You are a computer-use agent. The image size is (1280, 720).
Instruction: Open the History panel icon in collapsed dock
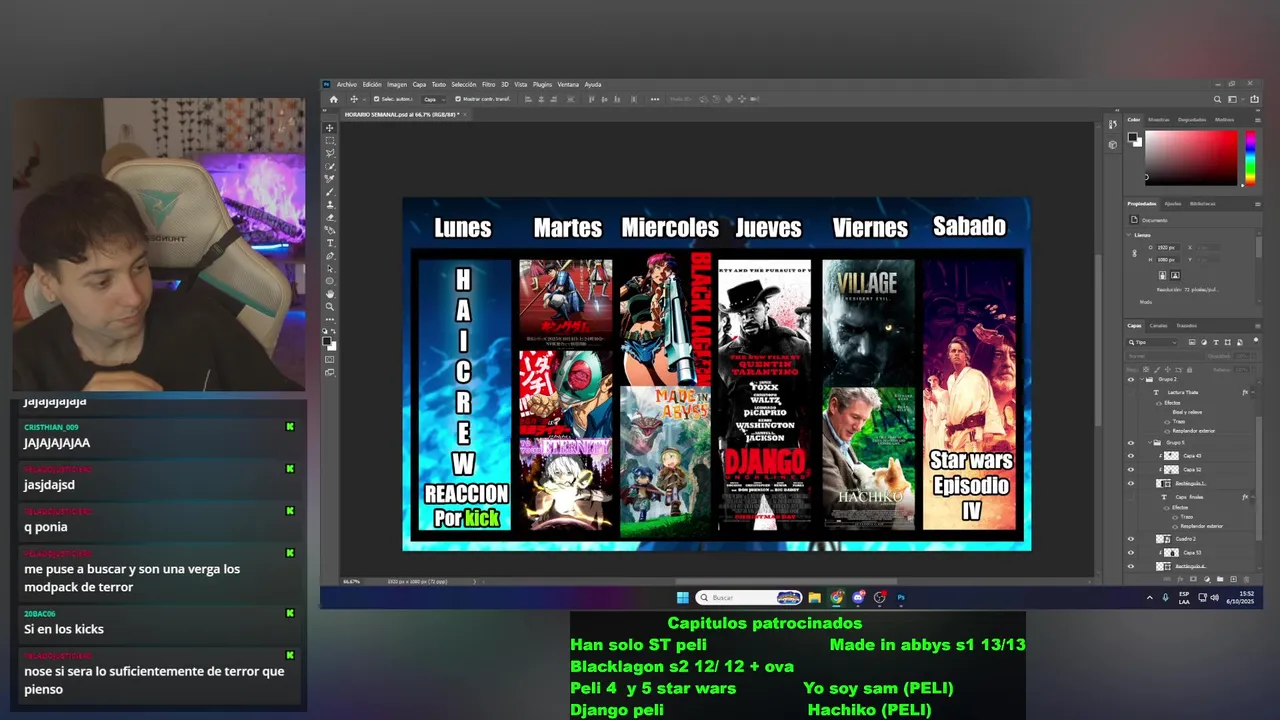click(x=1113, y=124)
